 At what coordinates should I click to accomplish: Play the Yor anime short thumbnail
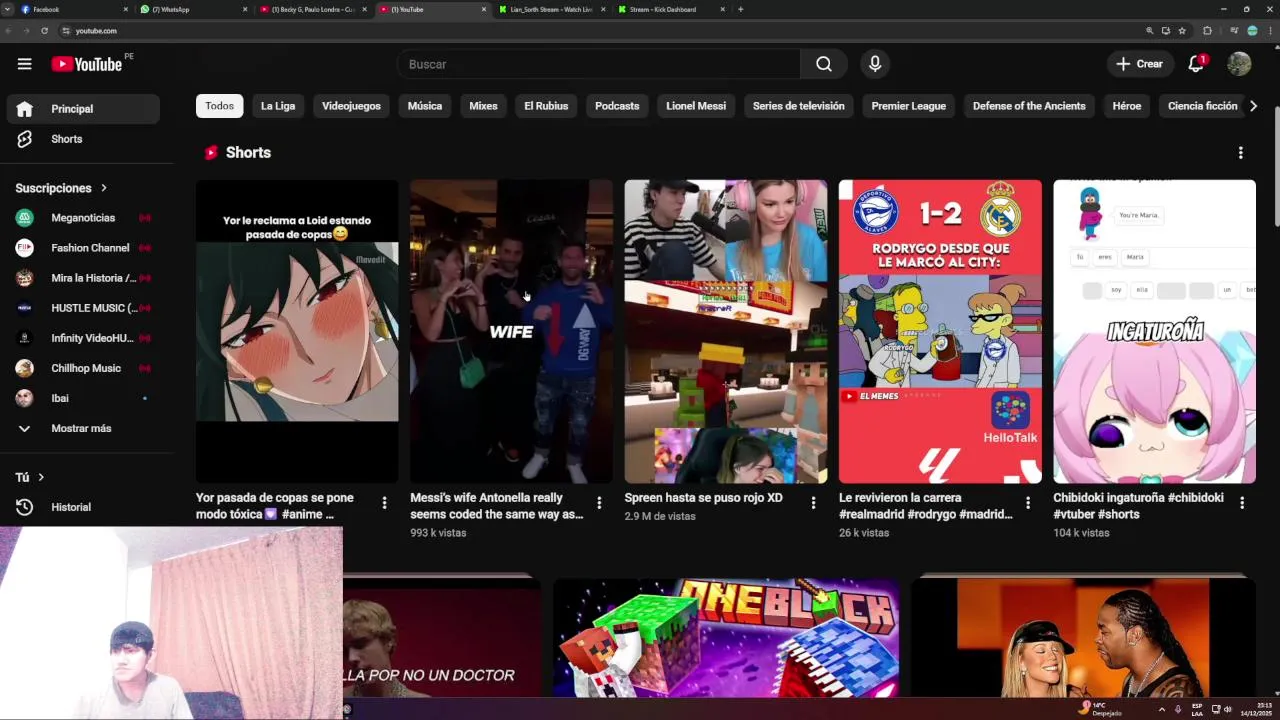297,331
